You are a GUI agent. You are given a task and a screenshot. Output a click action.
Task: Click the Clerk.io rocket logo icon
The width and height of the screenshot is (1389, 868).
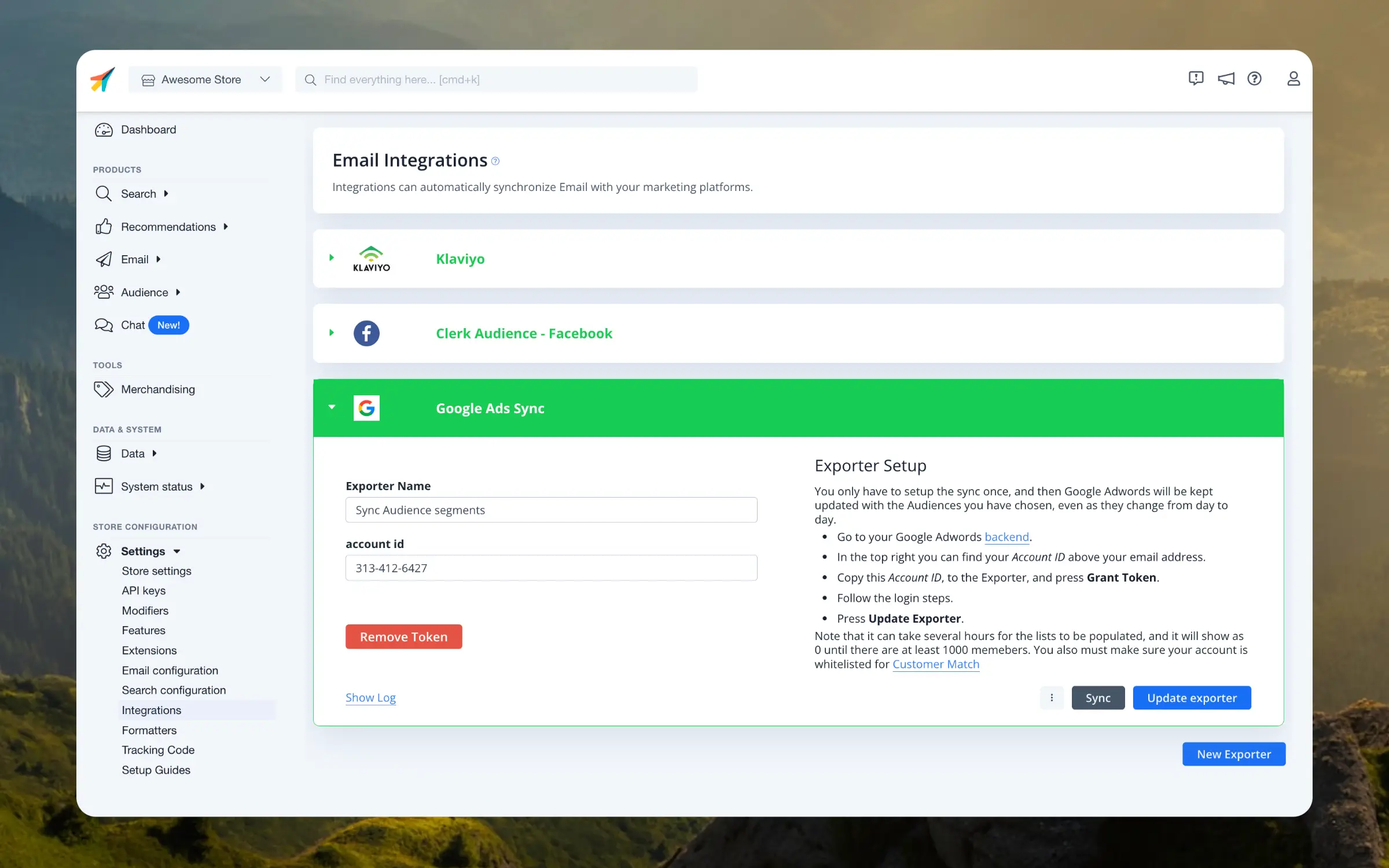(102, 79)
